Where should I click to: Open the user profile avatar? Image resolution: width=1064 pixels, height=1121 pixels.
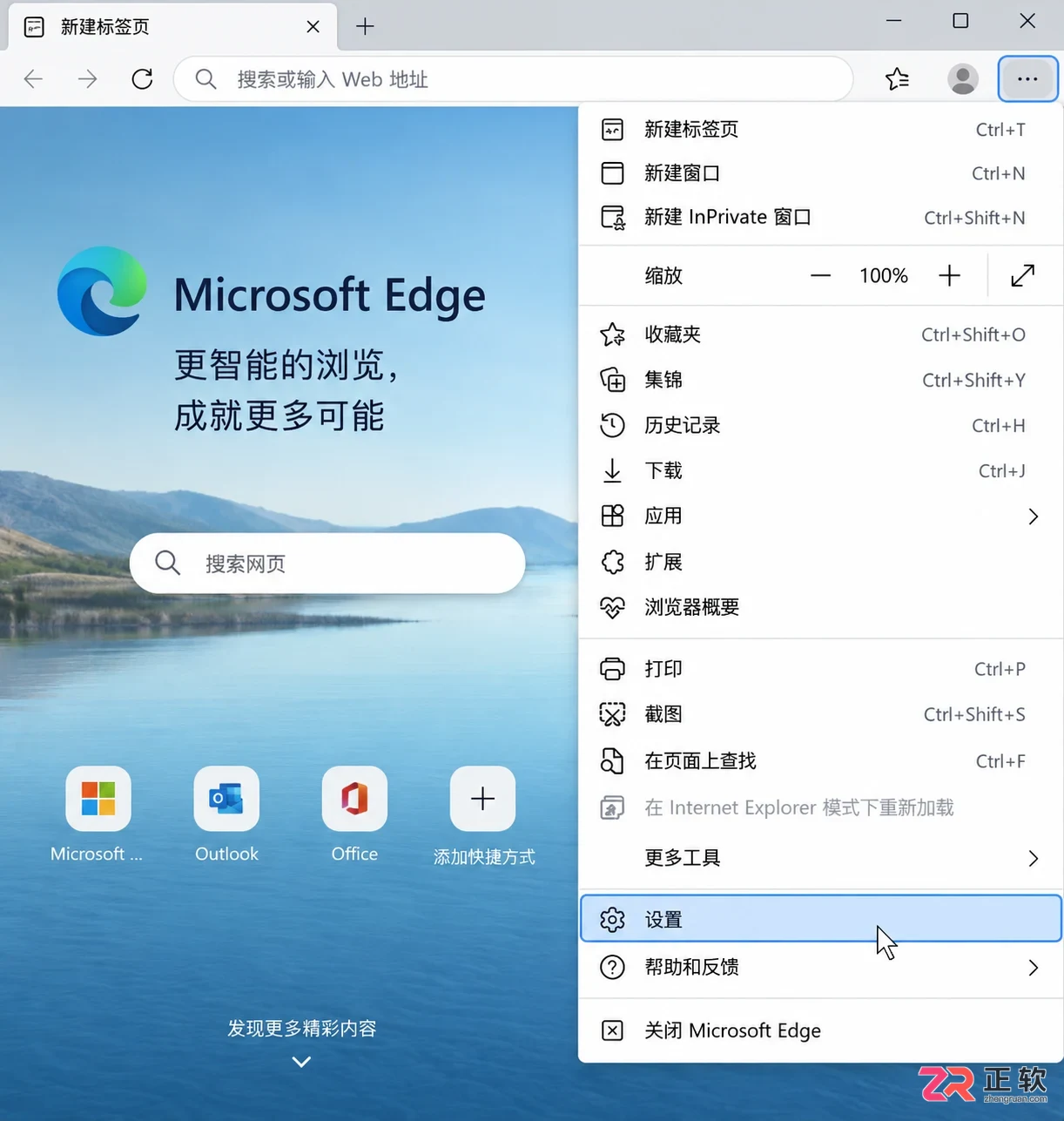[x=962, y=79]
